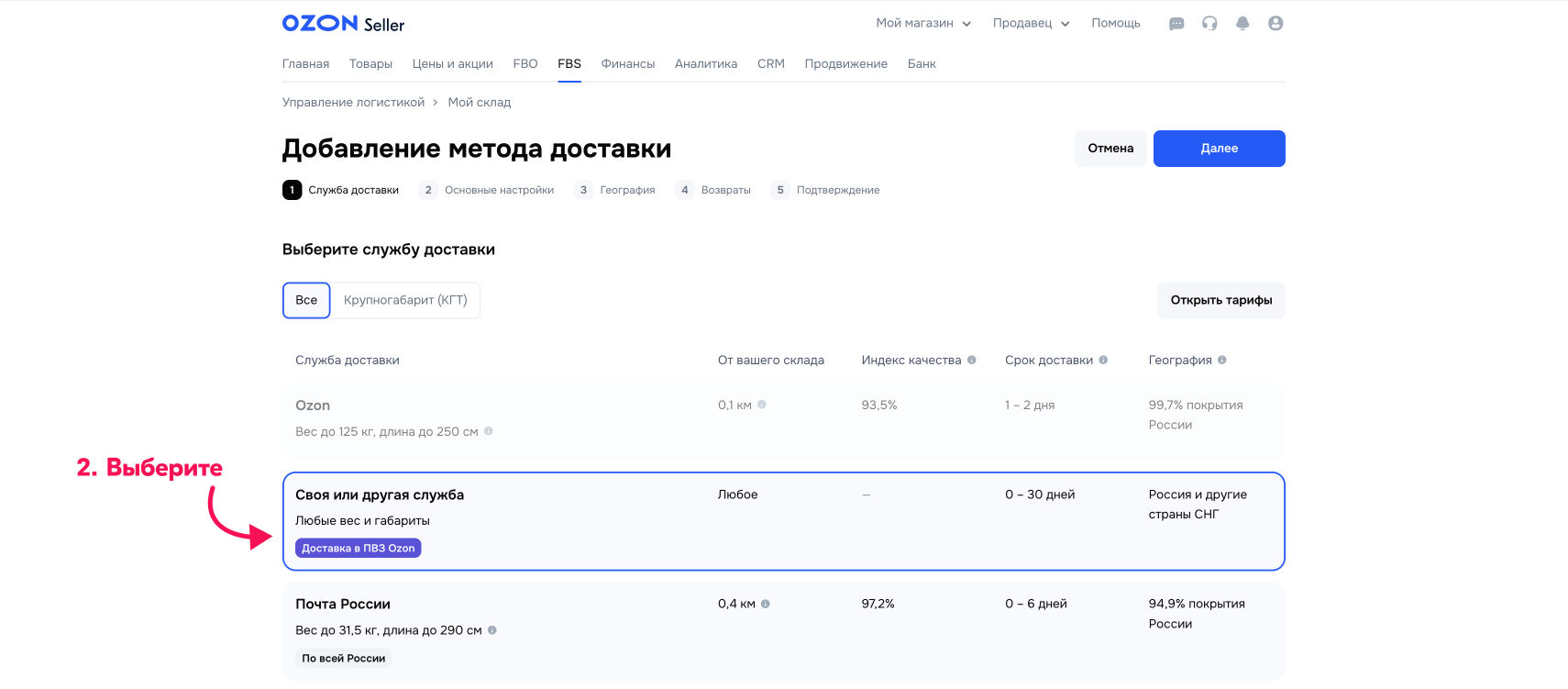Screen dimensions: 1568x689
Task: Open the user profile icon
Action: 1275,24
